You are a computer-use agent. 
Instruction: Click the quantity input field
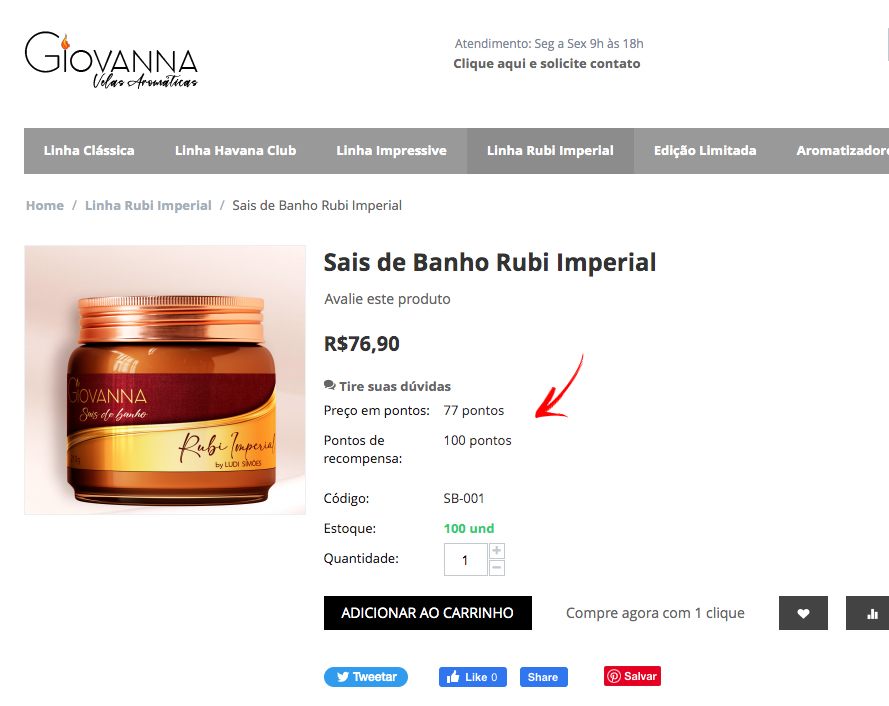point(465,560)
